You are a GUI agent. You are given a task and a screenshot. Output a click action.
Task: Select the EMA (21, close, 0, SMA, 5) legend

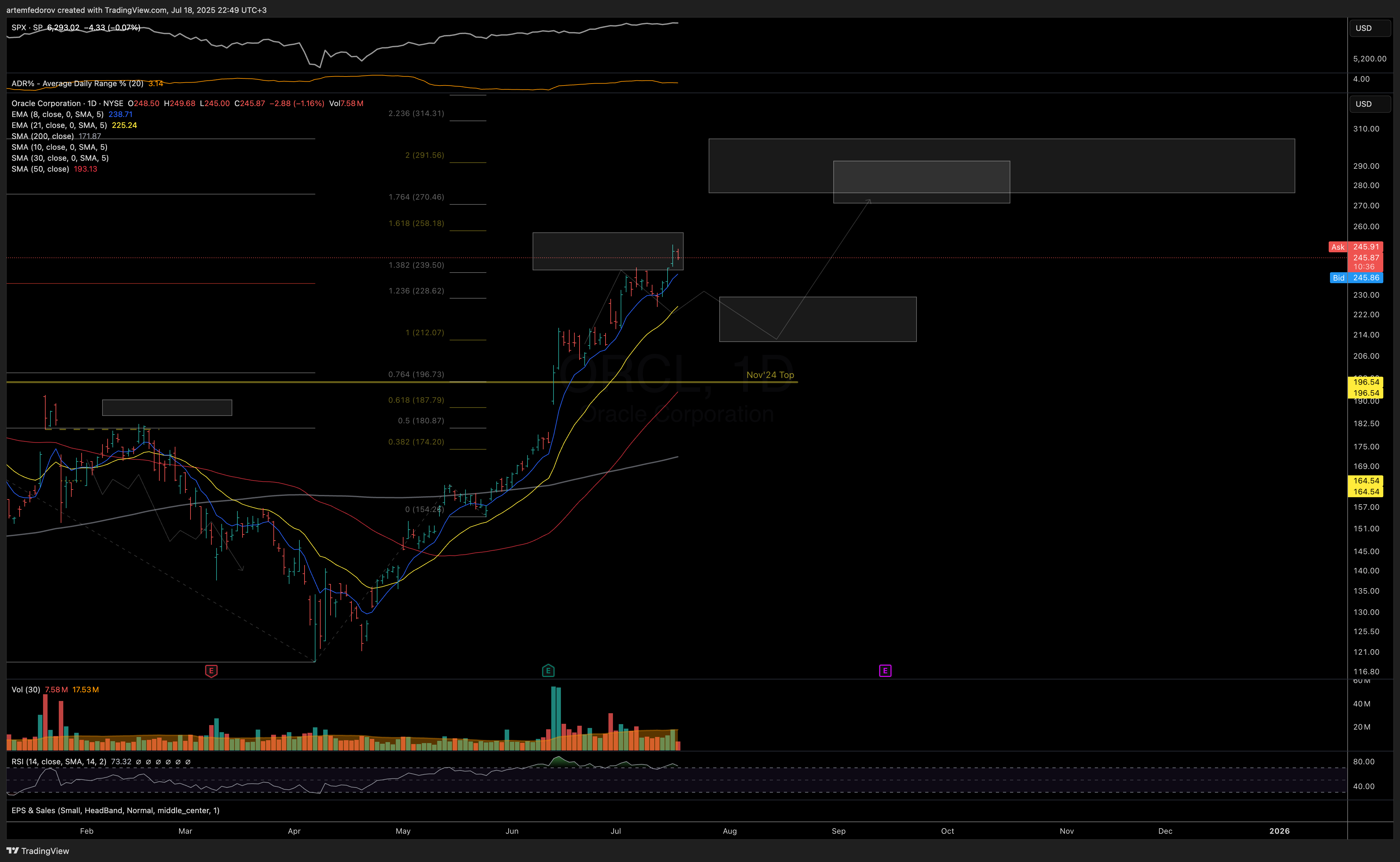[x=59, y=125]
